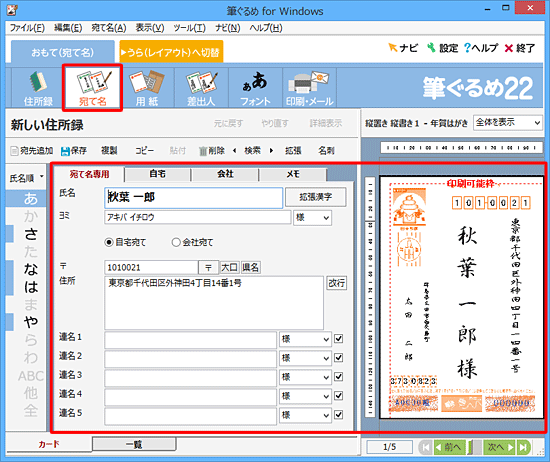The height and width of the screenshot is (462, 550).
Task: Toggle the 連名1 checkbox
Action: [x=338, y=339]
